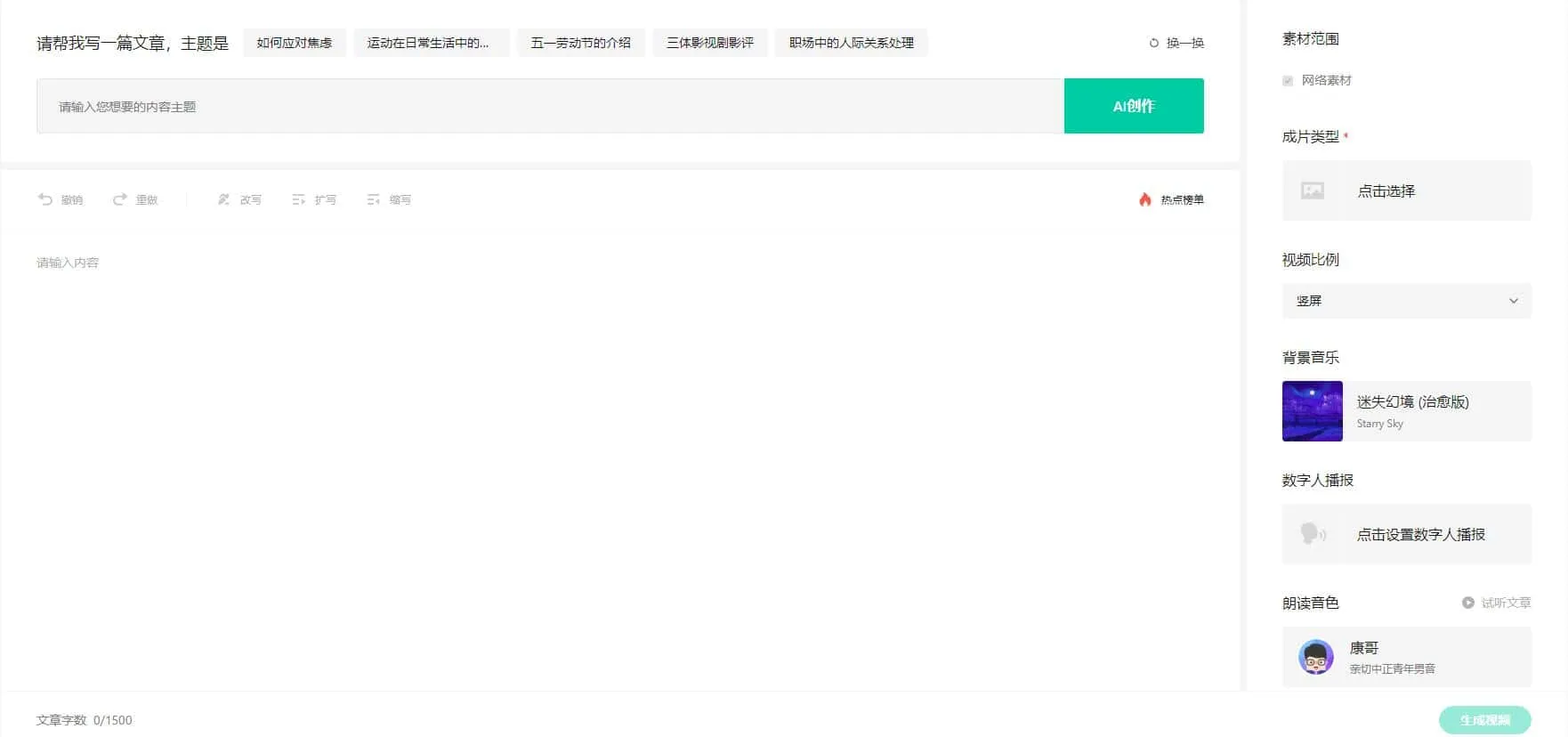Click the green AI创作 button
Image resolution: width=1568 pixels, height=737 pixels.
click(1134, 106)
